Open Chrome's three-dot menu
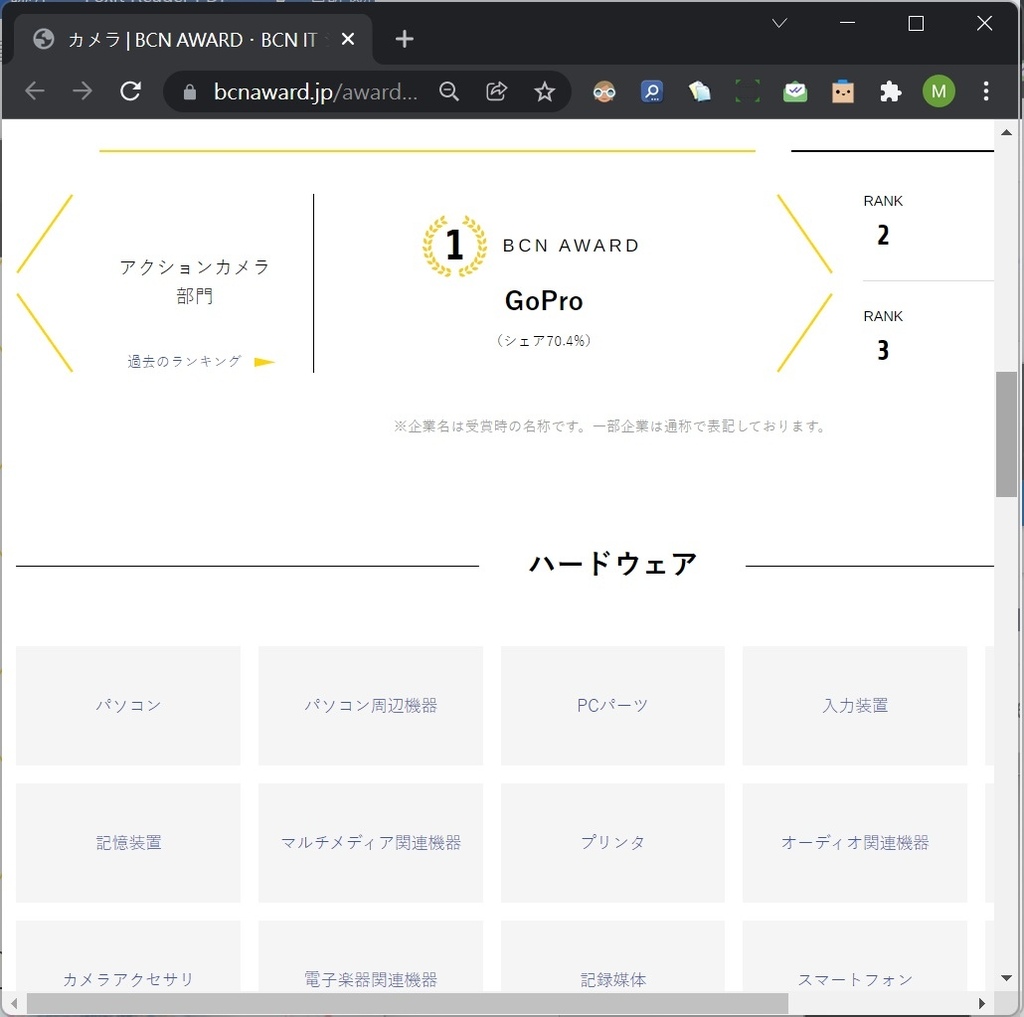The height and width of the screenshot is (1017, 1024). pyautogui.click(x=986, y=91)
